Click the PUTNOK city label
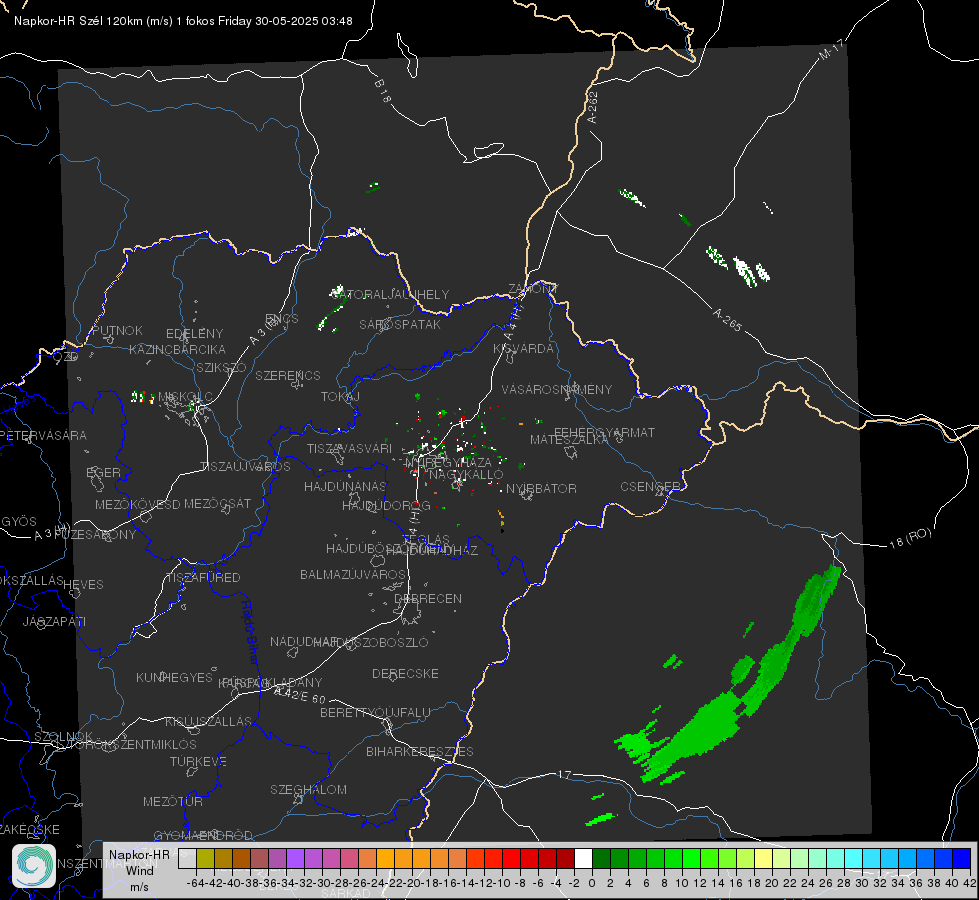 (117, 330)
